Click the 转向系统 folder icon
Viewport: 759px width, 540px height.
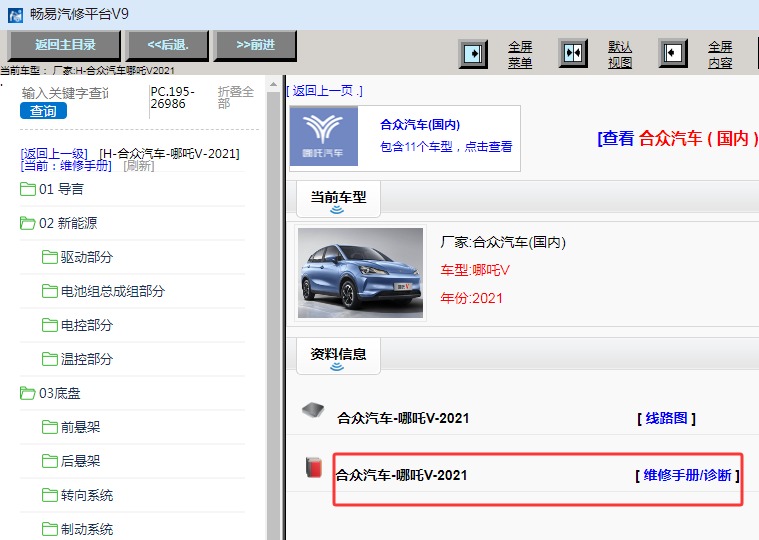coord(49,495)
